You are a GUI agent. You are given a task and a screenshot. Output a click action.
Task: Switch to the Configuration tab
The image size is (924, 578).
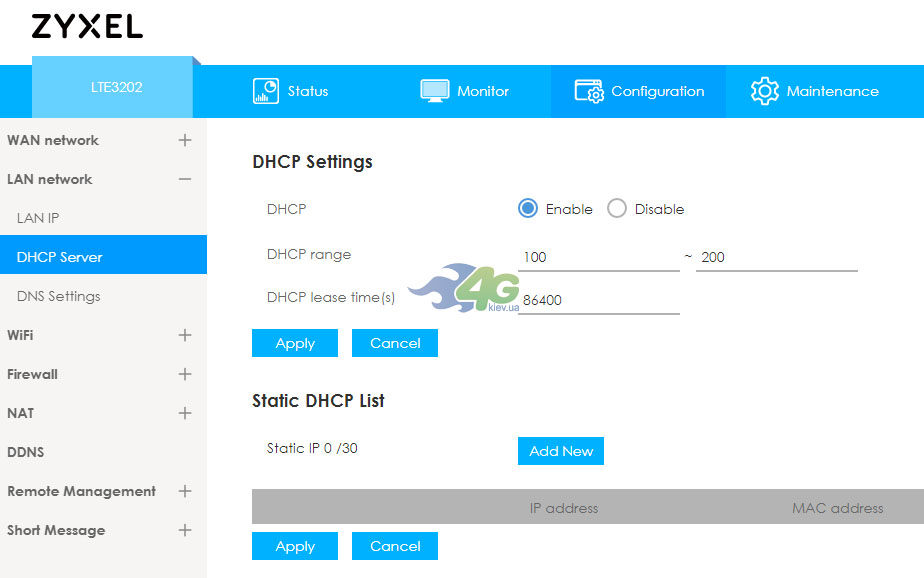(639, 91)
